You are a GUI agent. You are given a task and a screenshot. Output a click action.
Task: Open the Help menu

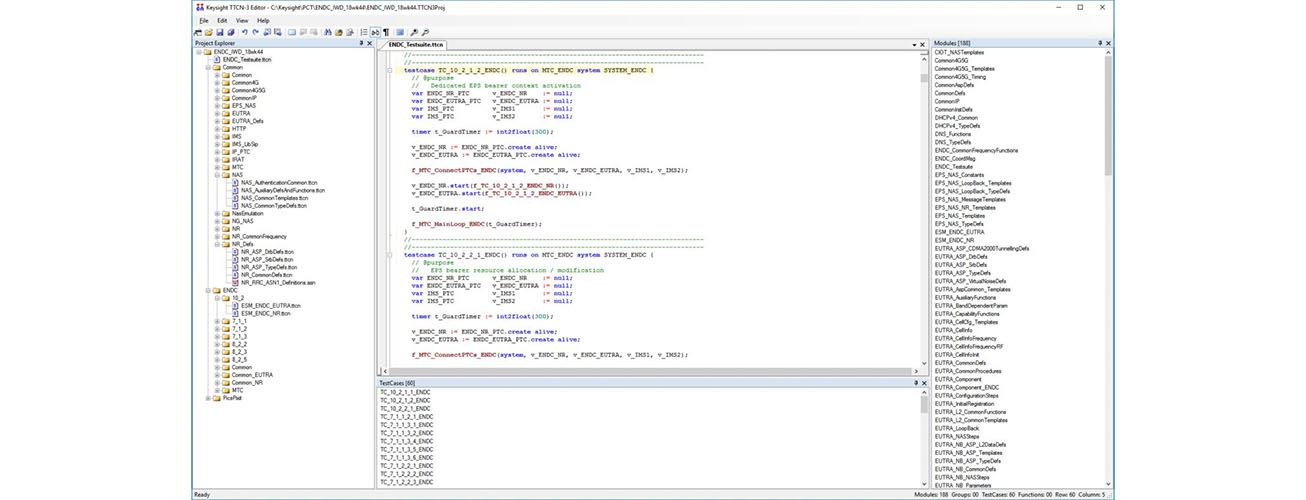(x=263, y=20)
